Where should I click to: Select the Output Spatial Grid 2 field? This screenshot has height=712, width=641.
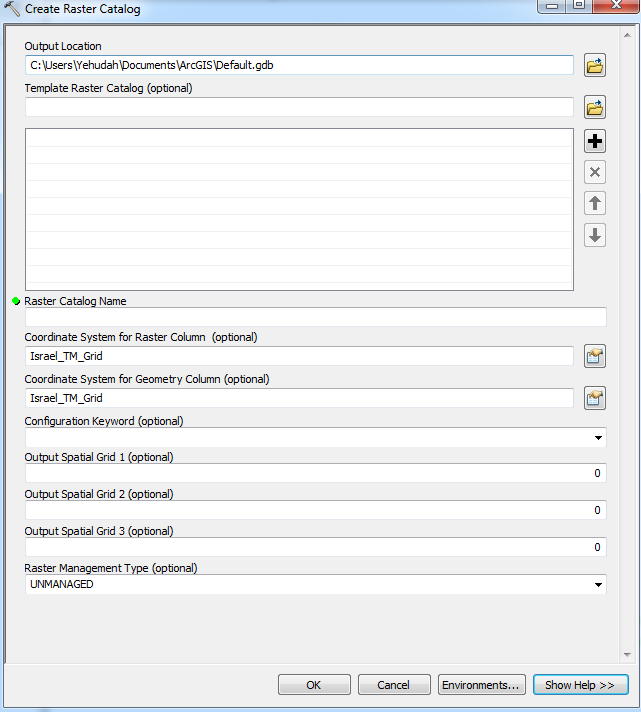click(x=315, y=510)
